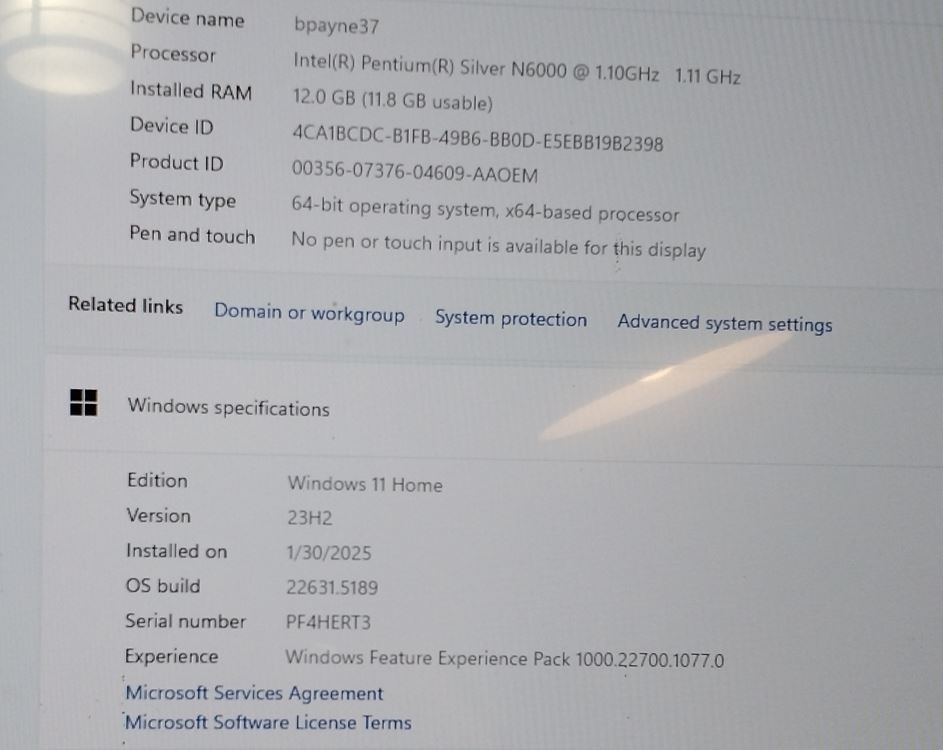Click the Related links label
Image resolution: width=943 pixels, height=750 pixels.
[x=125, y=305]
